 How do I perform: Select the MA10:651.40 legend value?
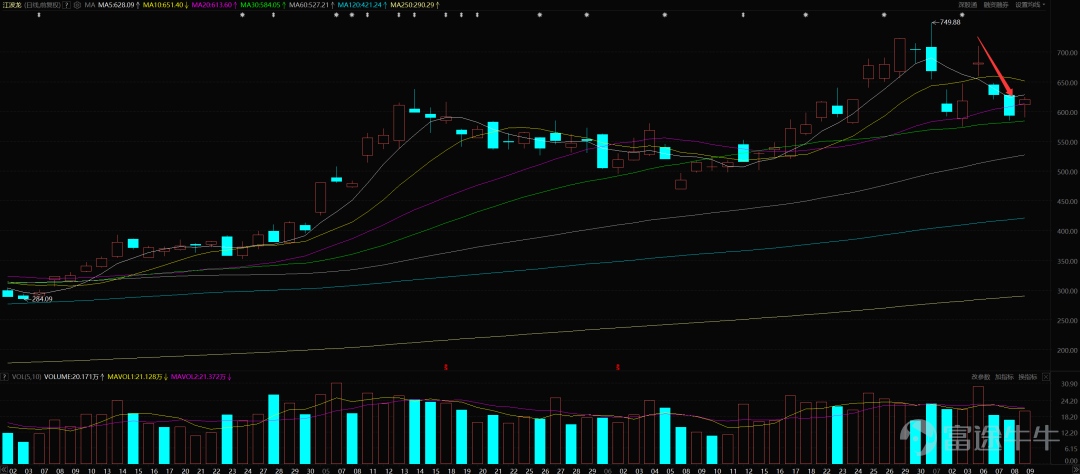161,5
